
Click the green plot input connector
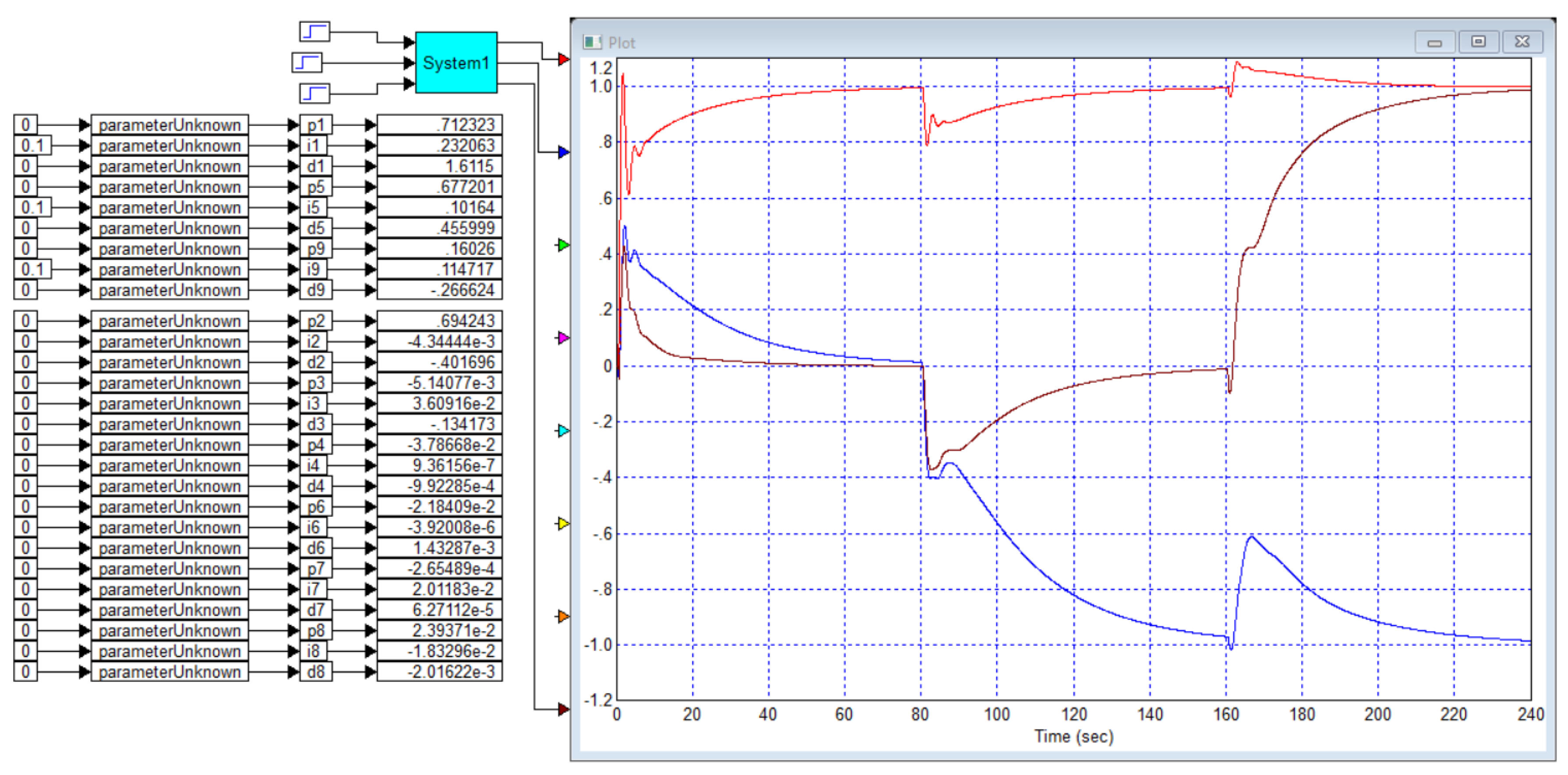564,245
